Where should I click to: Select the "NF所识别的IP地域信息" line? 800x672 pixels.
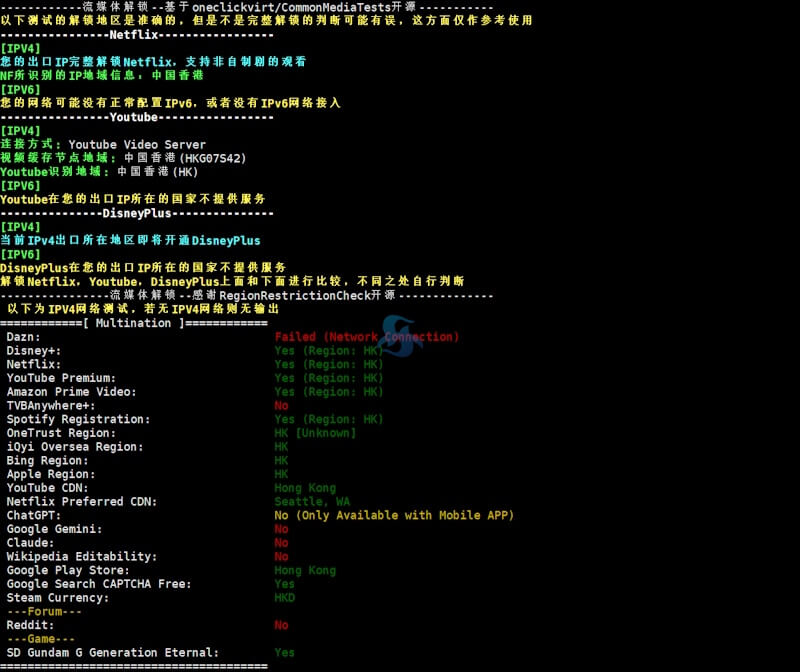tap(102, 76)
